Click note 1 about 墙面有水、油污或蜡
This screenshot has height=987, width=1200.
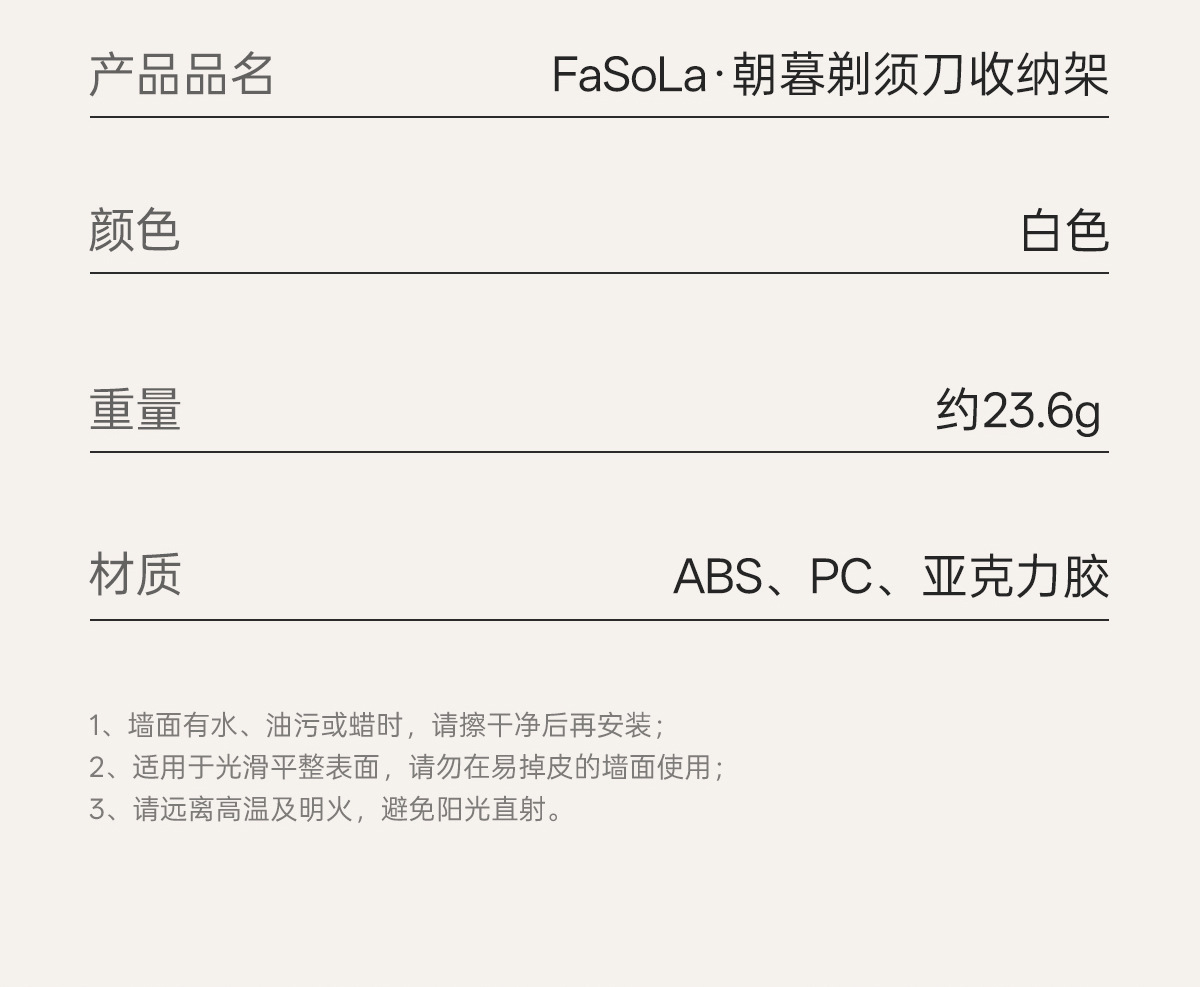[x=250, y=724]
